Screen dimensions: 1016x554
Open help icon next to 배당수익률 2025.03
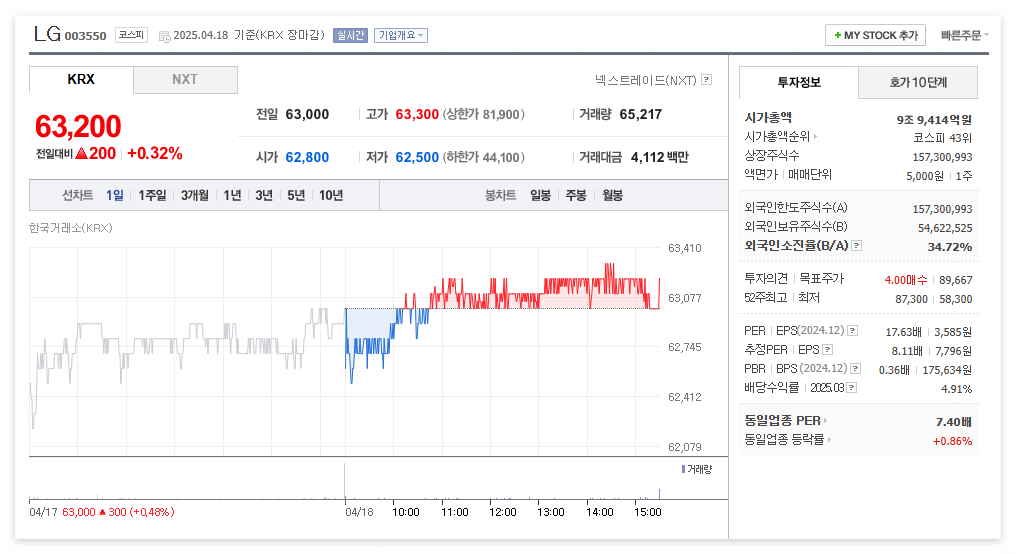pyautogui.click(x=851, y=387)
